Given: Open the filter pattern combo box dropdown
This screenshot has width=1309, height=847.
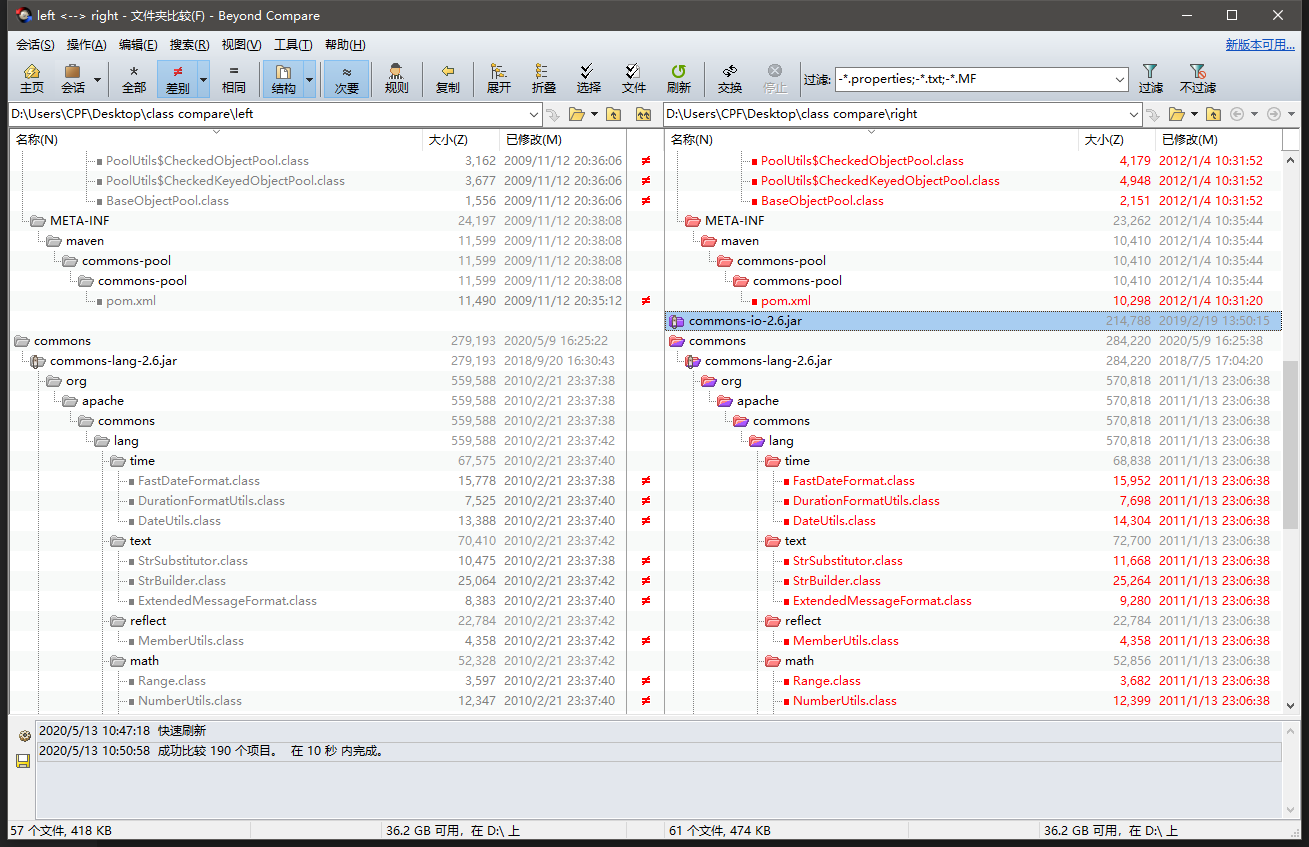Looking at the screenshot, I should coord(1120,79).
